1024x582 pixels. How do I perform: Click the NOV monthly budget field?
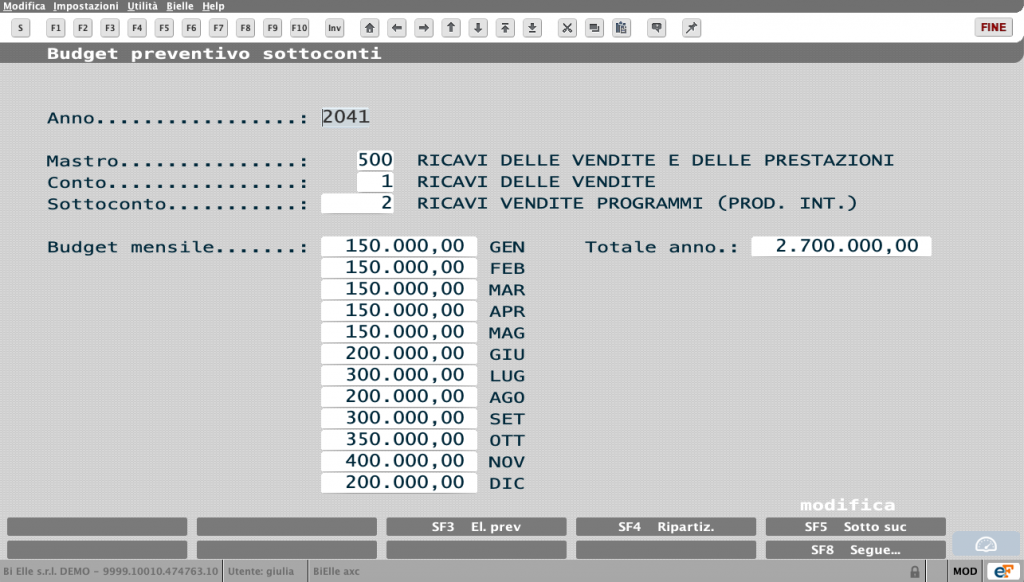(x=399, y=461)
